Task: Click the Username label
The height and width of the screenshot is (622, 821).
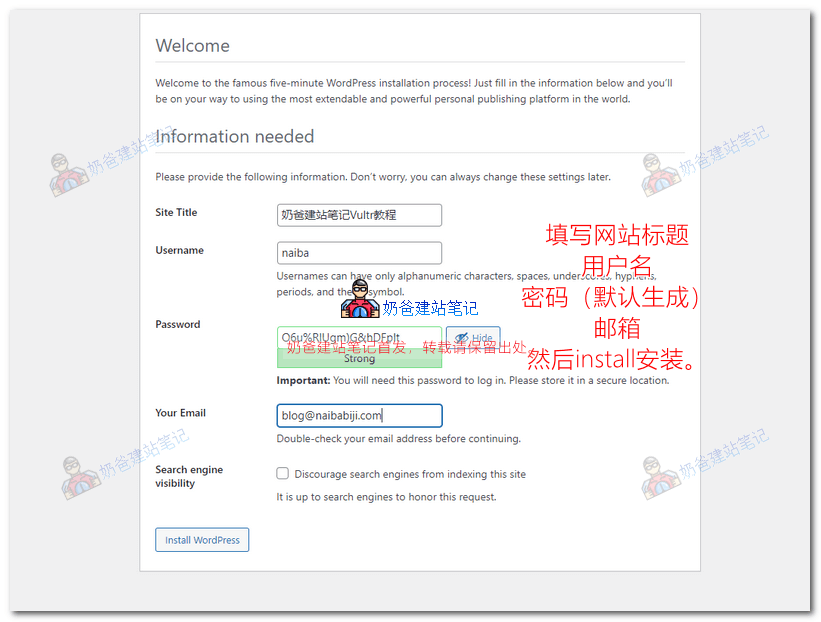Action: (x=179, y=250)
